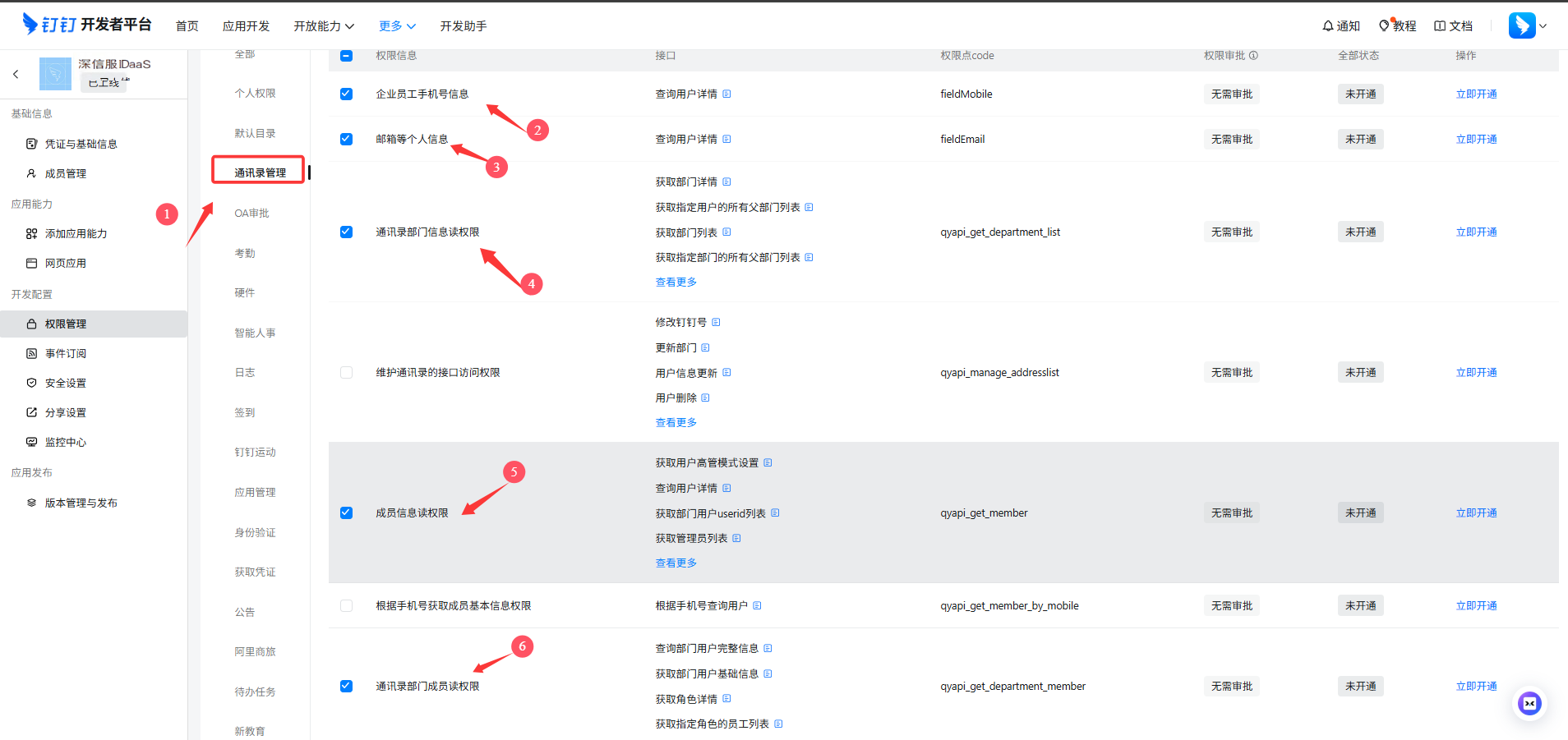
Task: Enable 维护通讯录的接口访问权限 checkbox
Action: (x=346, y=373)
